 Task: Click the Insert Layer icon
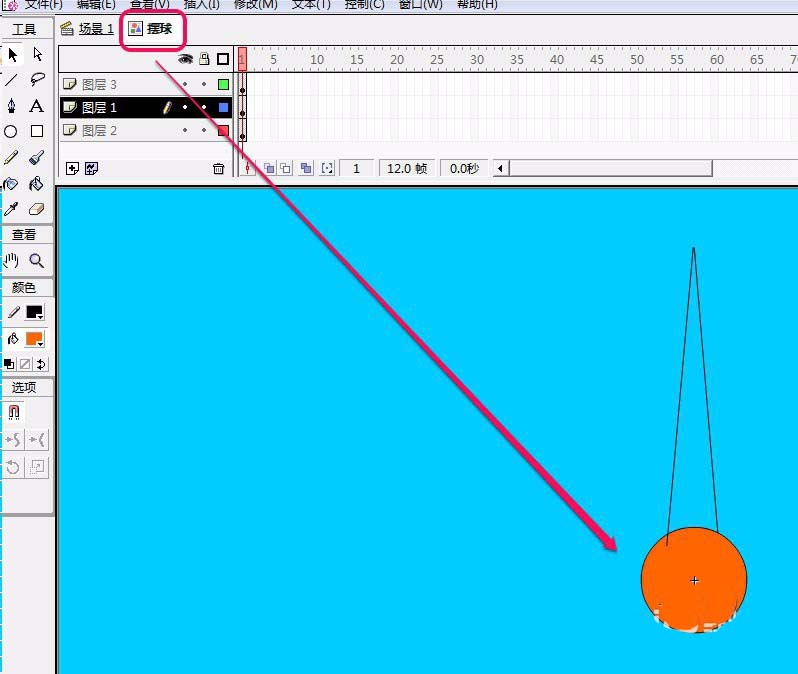pyautogui.click(x=72, y=169)
